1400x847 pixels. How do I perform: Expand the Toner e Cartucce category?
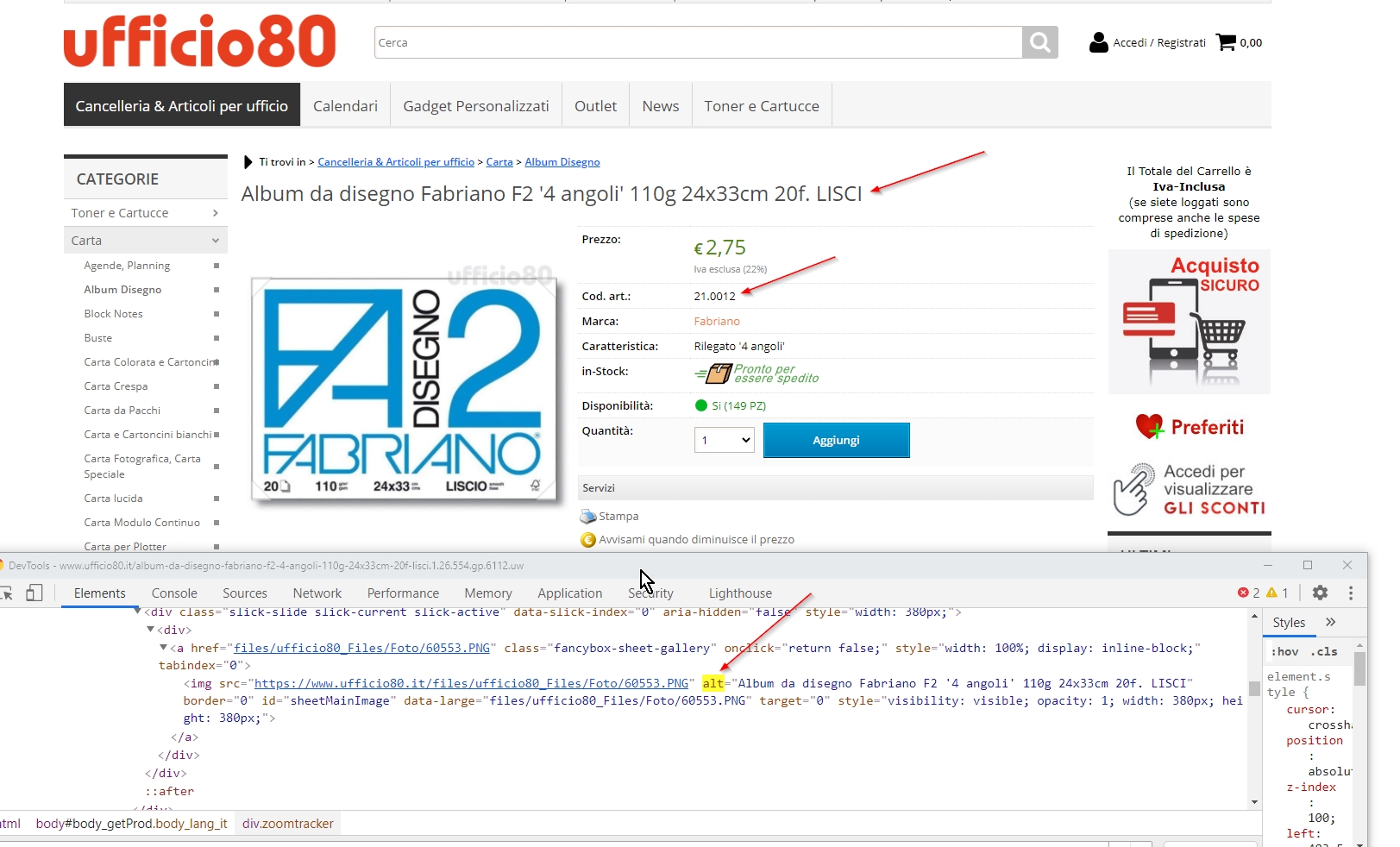146,213
